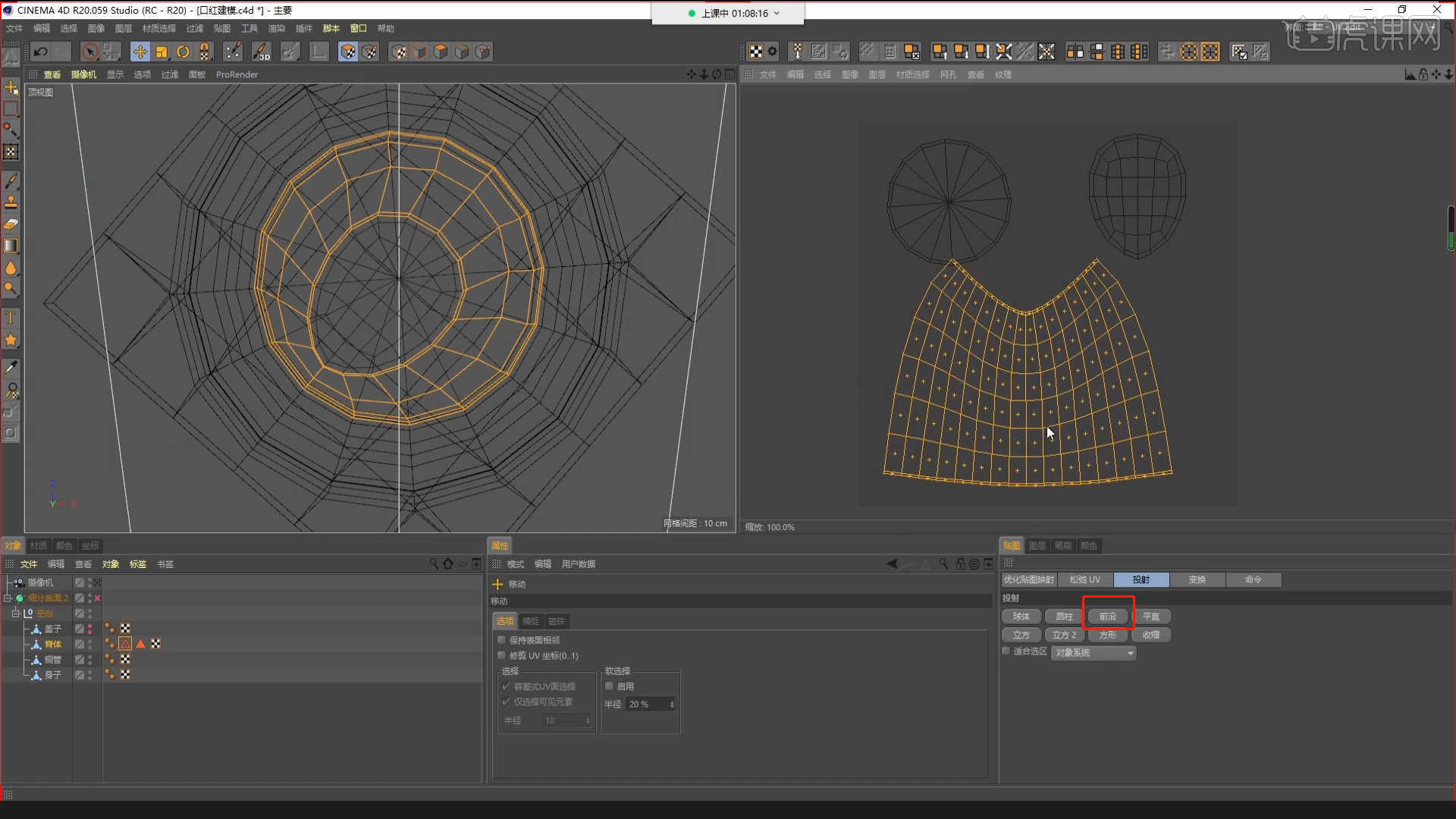Click the Paint Setup Wizard icon
The width and height of the screenshot is (1456, 819).
[x=756, y=52]
